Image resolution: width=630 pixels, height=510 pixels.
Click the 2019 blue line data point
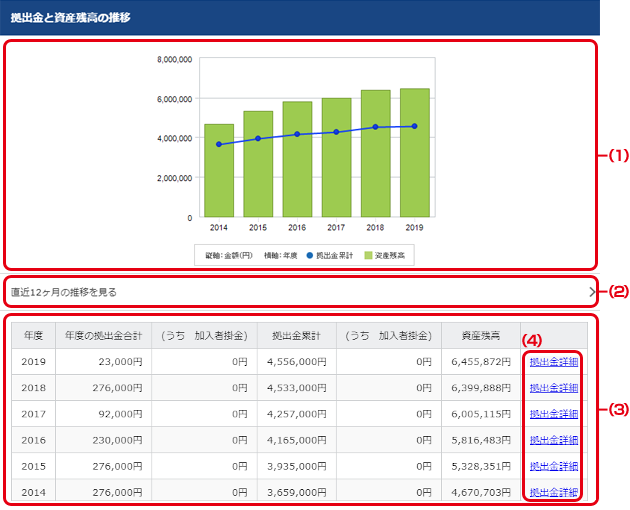click(x=415, y=126)
